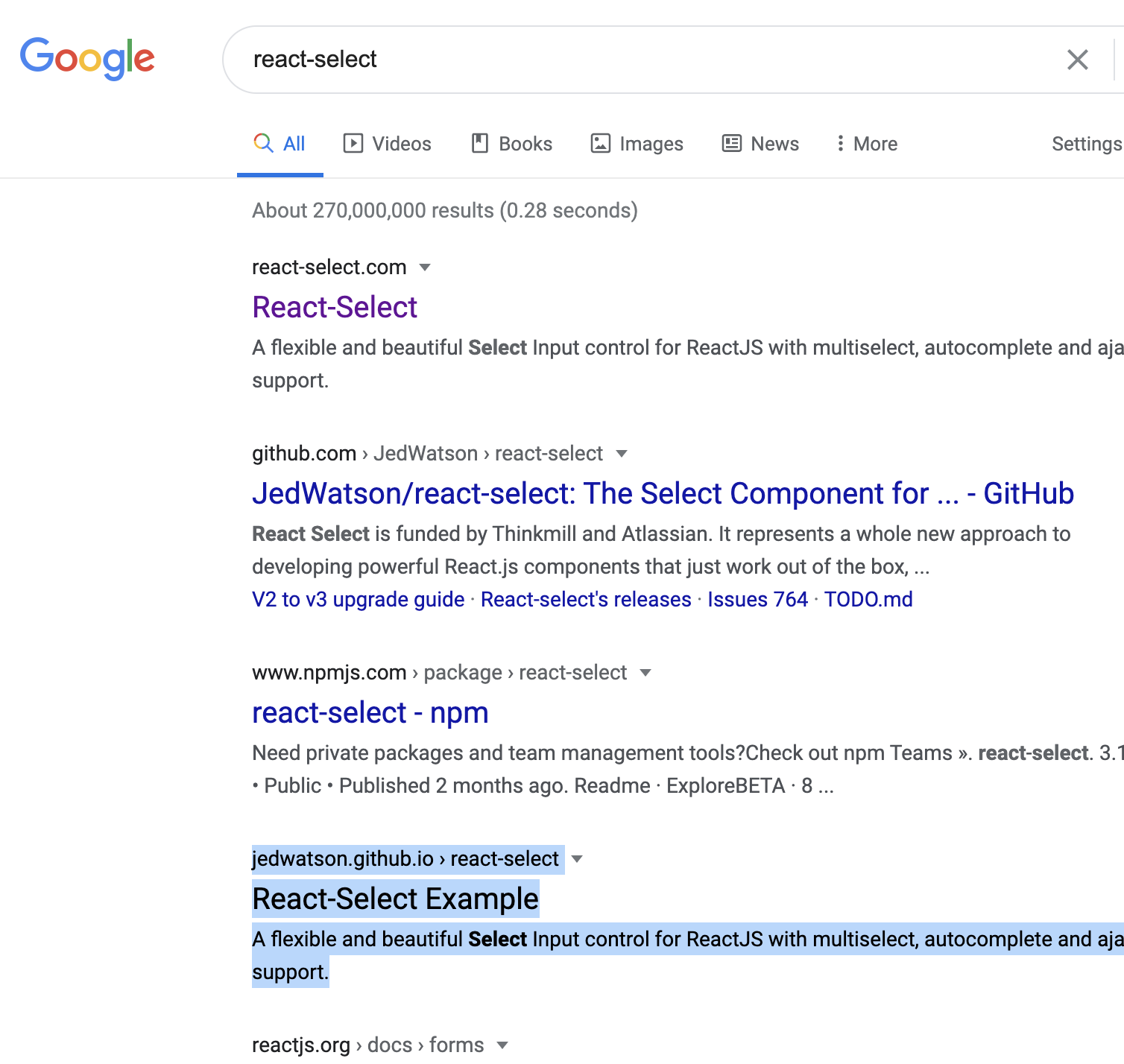Expand the dropdown arrow next to github.com result
The width and height of the screenshot is (1124, 1064).
(x=622, y=454)
